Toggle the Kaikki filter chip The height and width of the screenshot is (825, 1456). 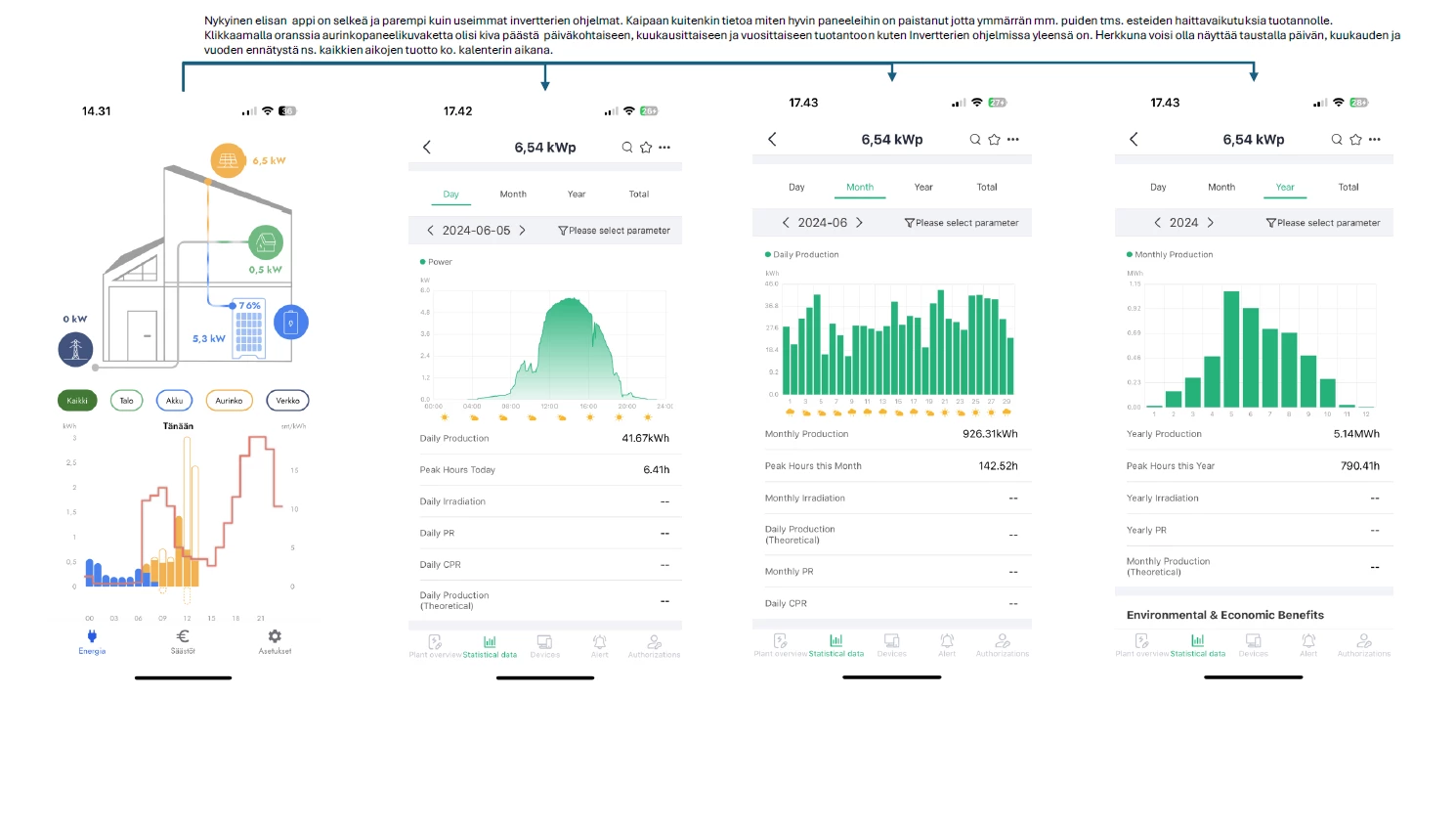77,401
